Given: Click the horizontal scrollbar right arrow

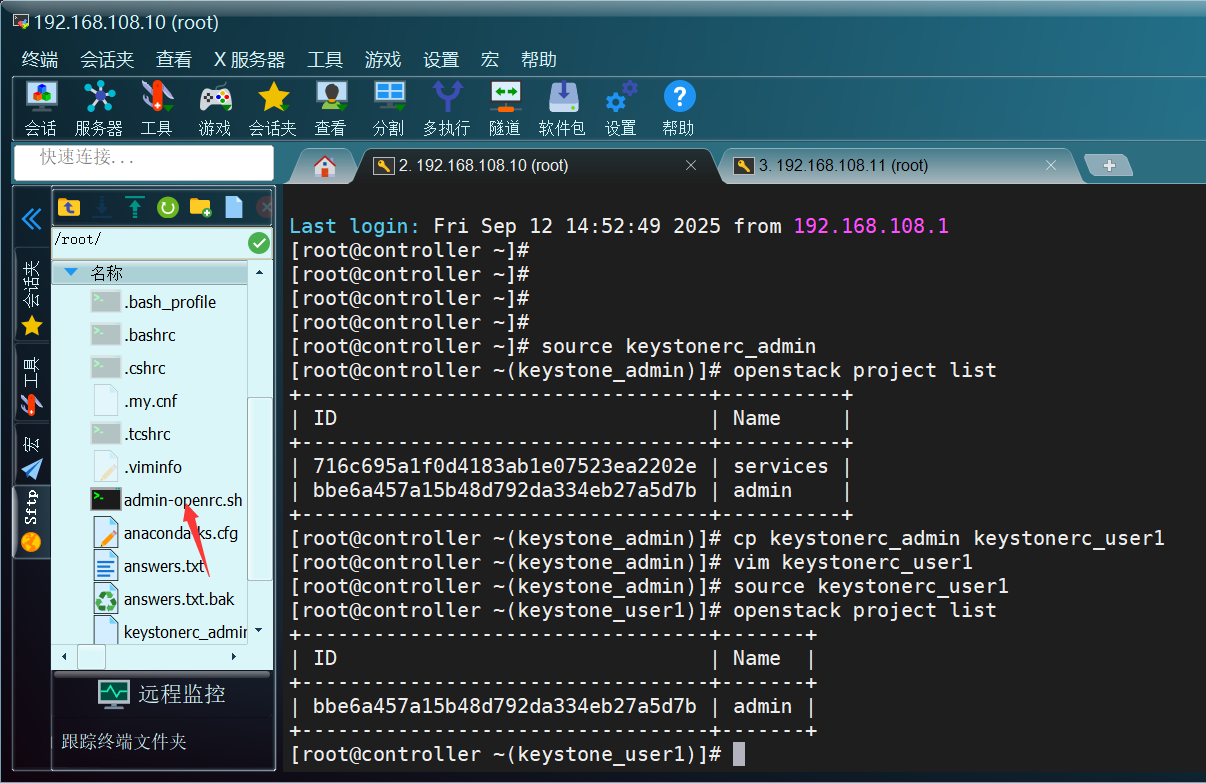Looking at the screenshot, I should point(234,657).
